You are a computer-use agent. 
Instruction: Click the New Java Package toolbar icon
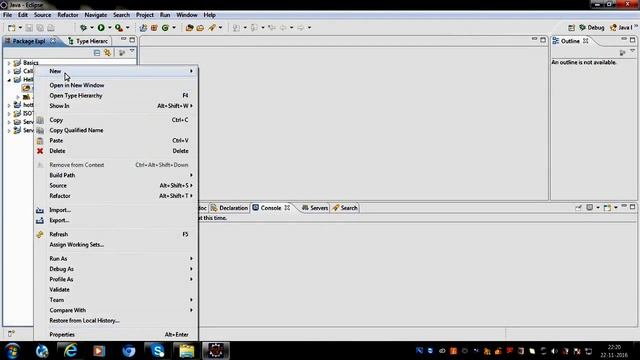point(154,28)
